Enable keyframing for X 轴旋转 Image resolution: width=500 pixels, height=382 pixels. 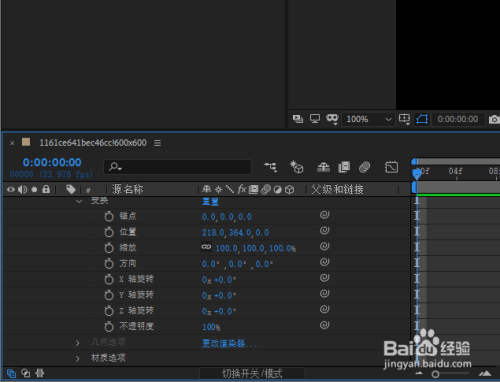tap(109, 279)
